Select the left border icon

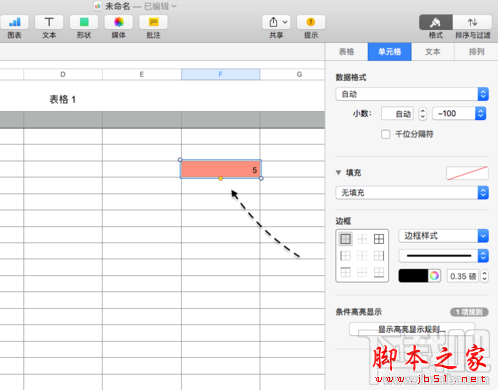point(345,256)
